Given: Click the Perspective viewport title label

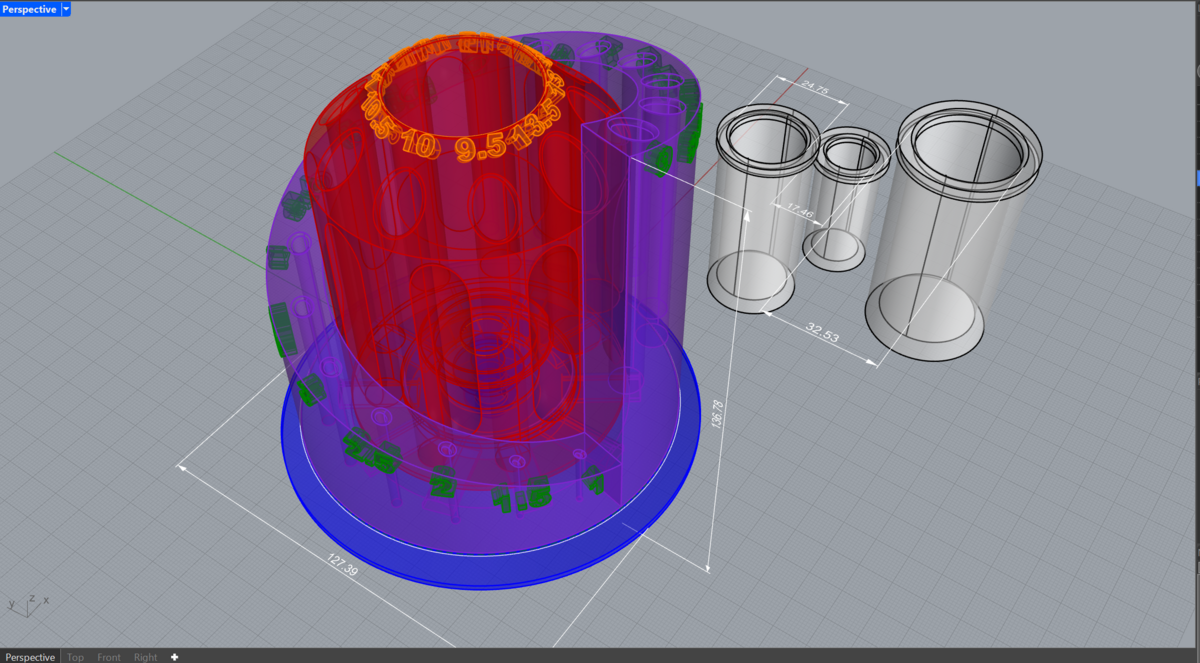Looking at the screenshot, I should tap(29, 9).
